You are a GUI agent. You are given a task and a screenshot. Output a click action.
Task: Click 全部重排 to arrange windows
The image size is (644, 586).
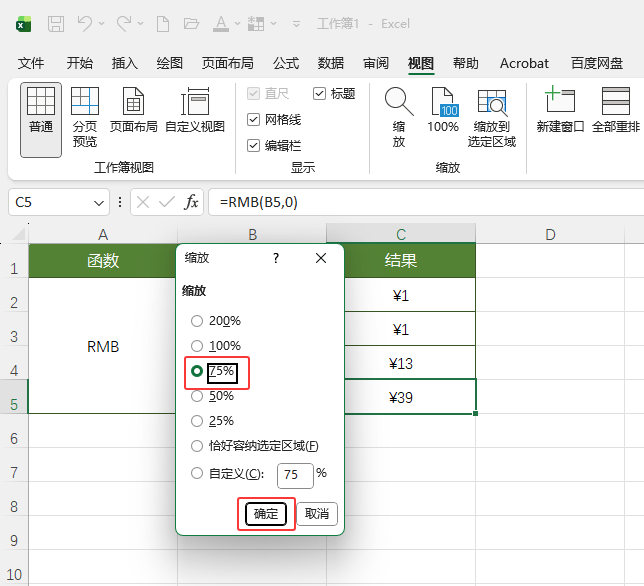tap(616, 110)
